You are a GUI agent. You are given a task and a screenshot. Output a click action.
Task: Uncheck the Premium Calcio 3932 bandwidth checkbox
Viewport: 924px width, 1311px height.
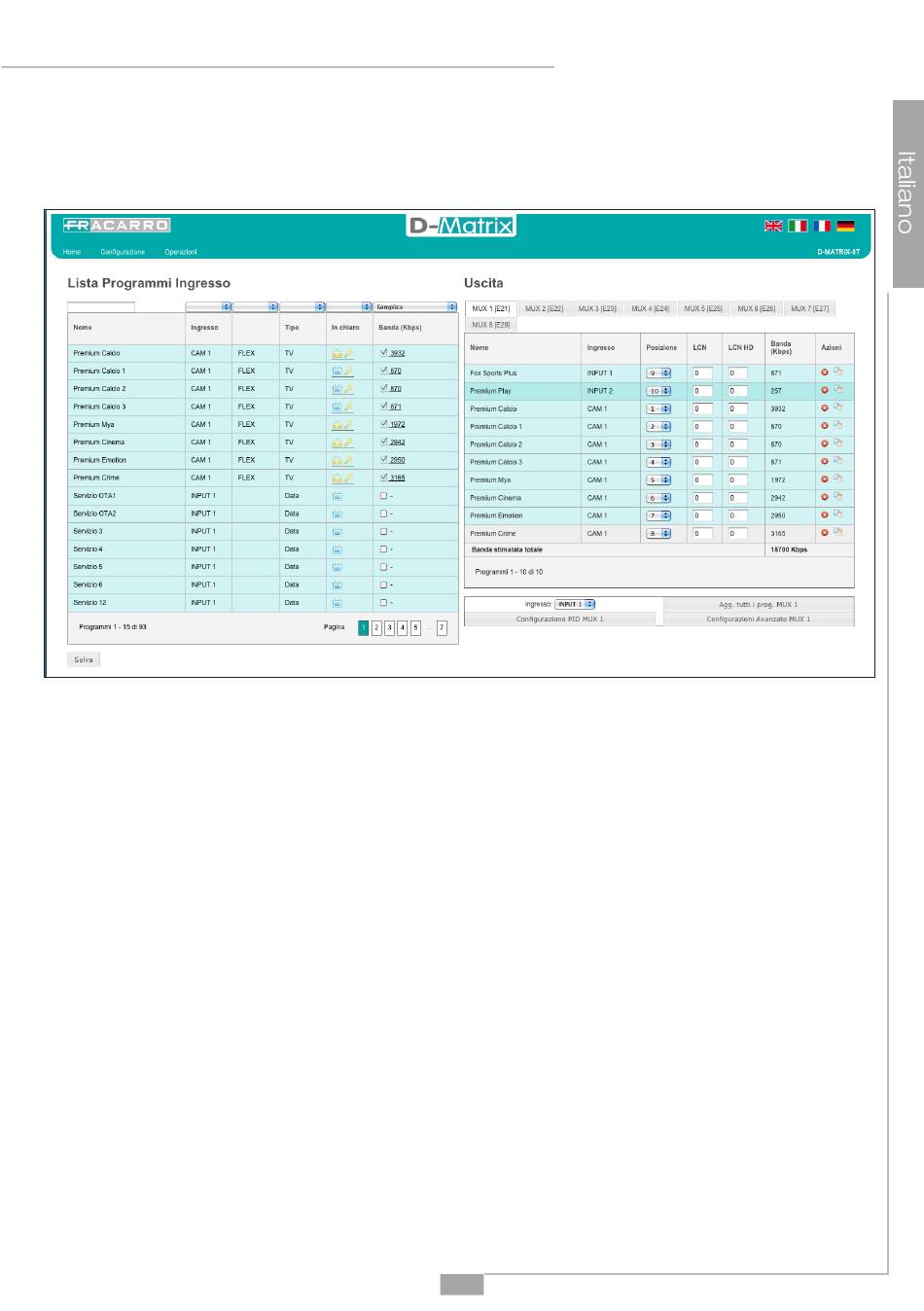(x=384, y=353)
